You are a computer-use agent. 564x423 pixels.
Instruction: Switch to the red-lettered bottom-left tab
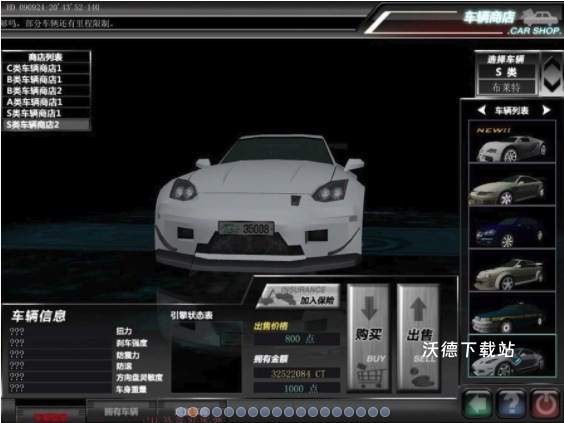pos(50,414)
